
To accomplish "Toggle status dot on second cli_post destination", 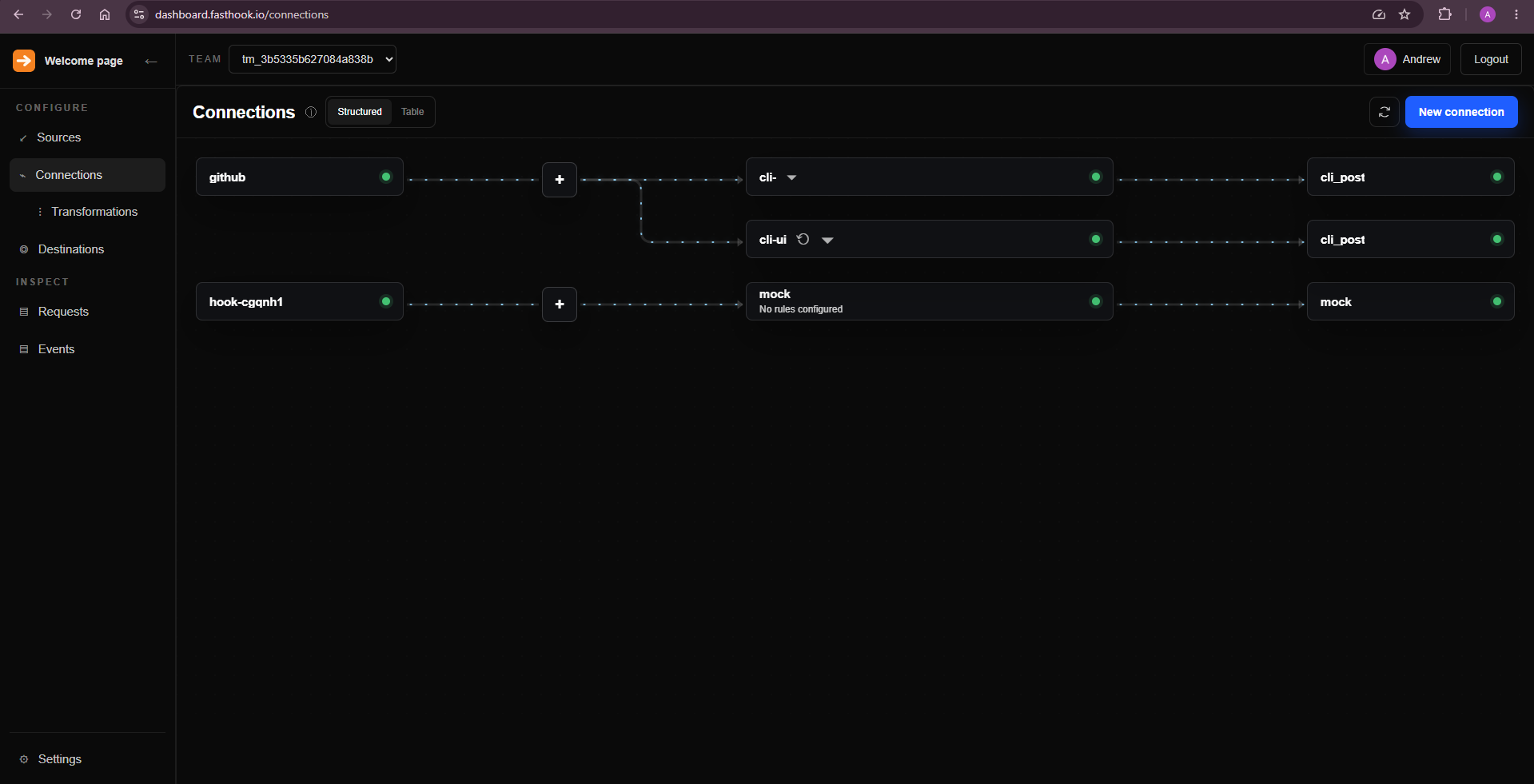I will pyautogui.click(x=1497, y=239).
